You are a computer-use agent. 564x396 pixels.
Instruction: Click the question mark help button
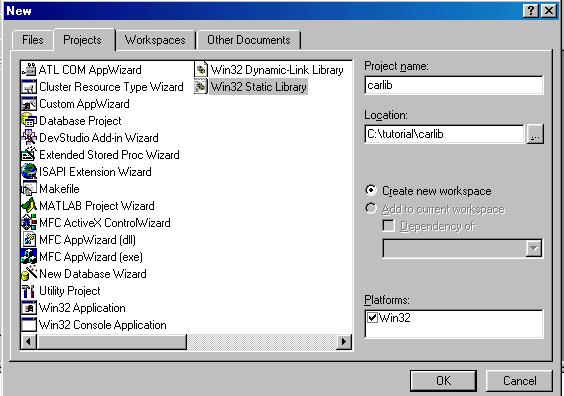click(x=531, y=11)
